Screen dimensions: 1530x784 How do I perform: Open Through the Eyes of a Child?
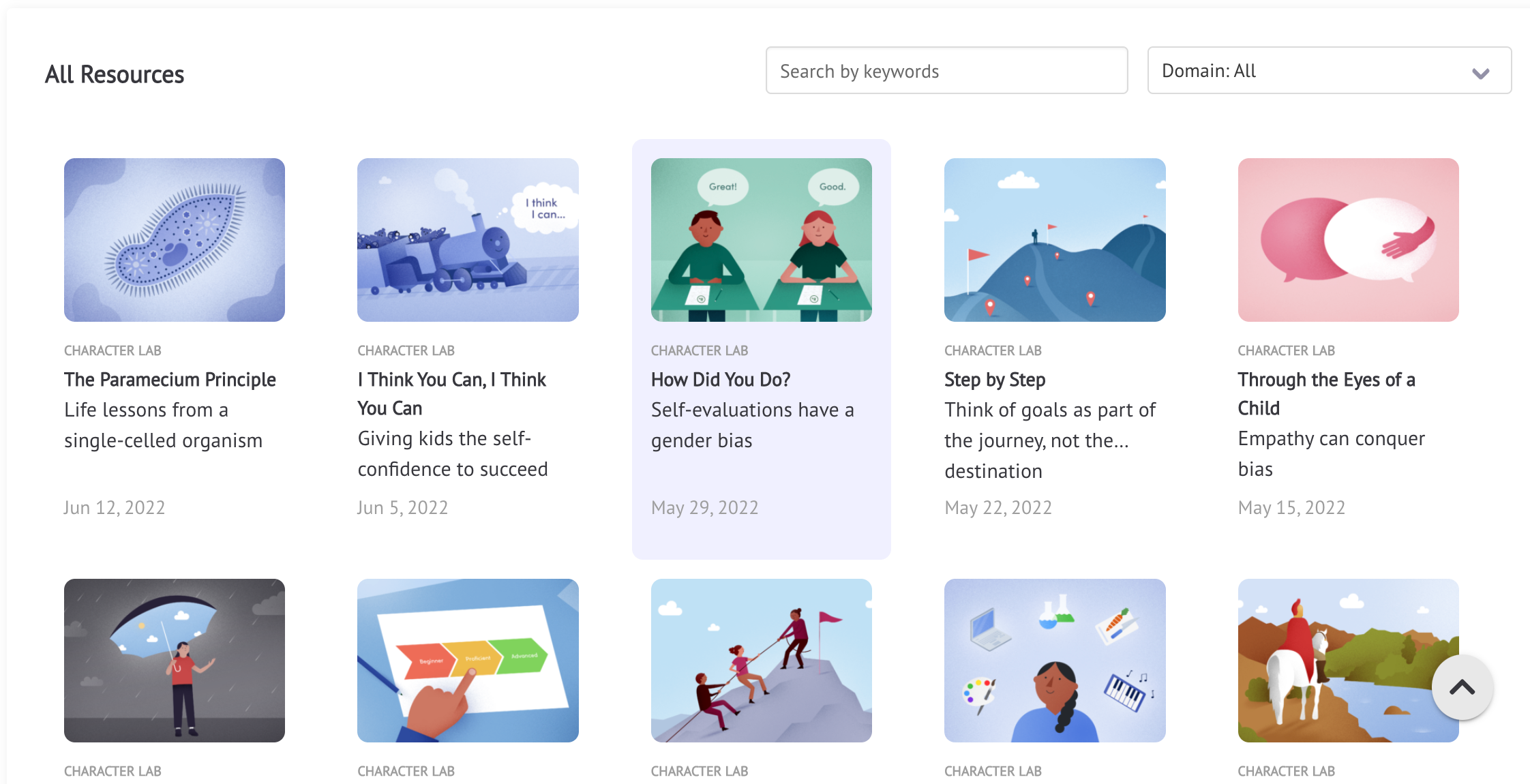tap(1325, 393)
